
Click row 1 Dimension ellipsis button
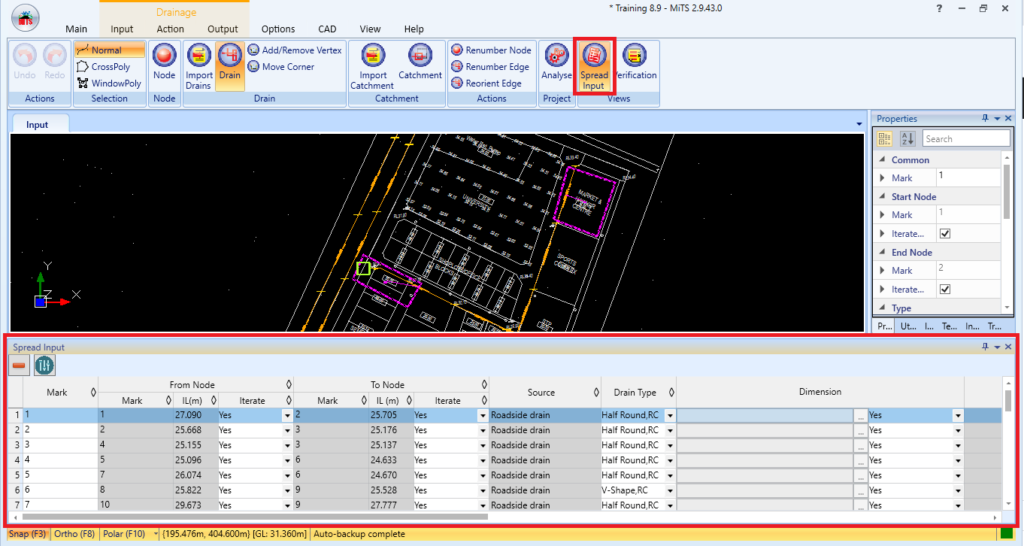[861, 415]
